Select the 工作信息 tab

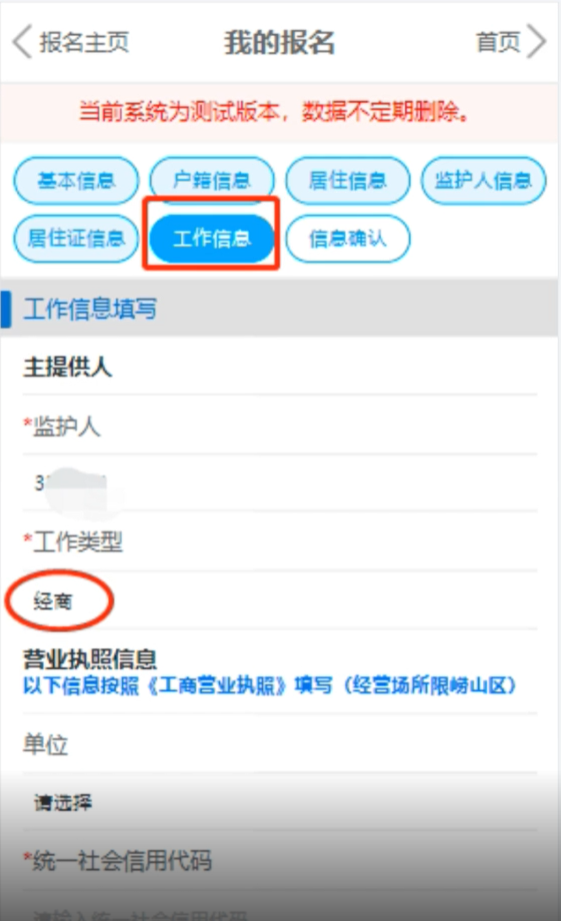pos(212,238)
